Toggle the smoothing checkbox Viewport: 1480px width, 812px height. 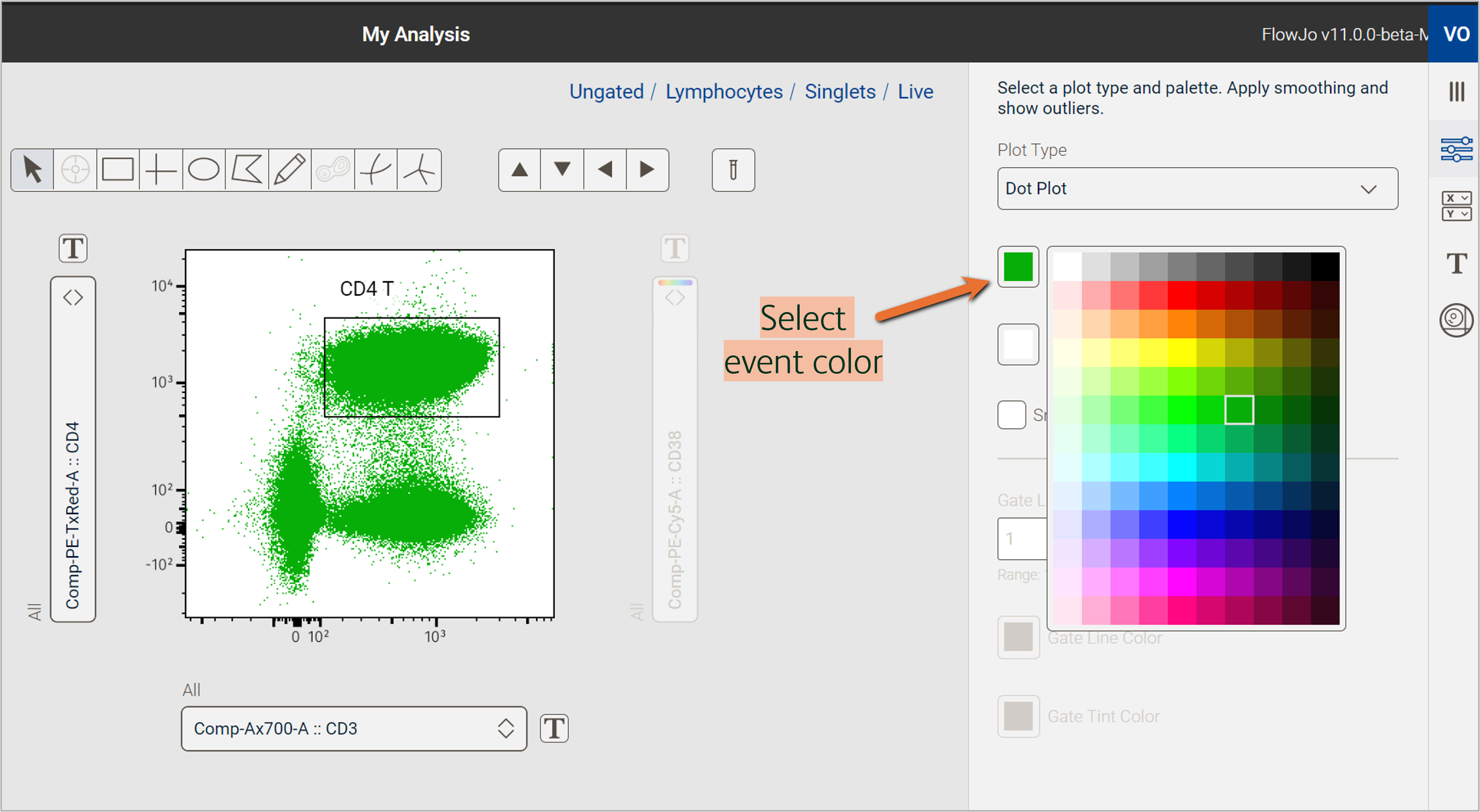pos(1012,415)
